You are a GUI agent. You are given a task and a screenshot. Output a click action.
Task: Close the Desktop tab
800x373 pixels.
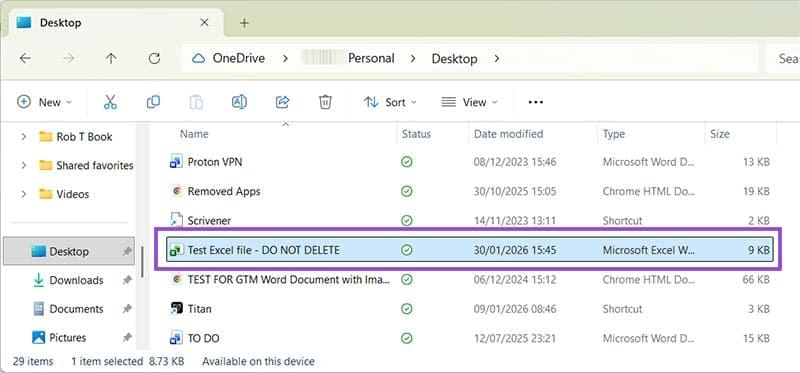[x=204, y=22]
